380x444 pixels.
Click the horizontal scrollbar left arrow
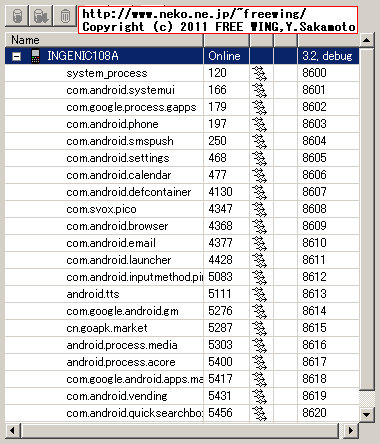[x=12, y=430]
